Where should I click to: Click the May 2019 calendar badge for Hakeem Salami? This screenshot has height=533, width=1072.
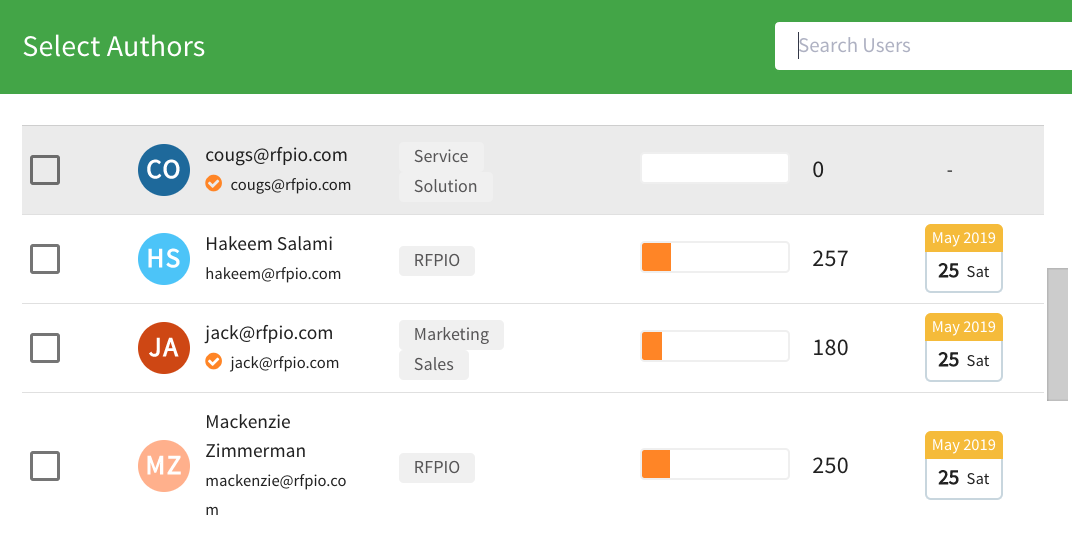pyautogui.click(x=963, y=258)
